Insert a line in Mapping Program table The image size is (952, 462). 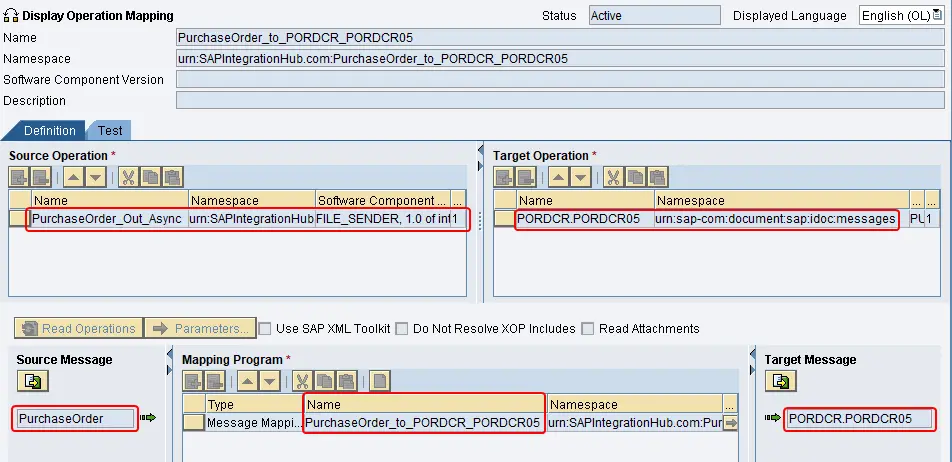[193, 381]
